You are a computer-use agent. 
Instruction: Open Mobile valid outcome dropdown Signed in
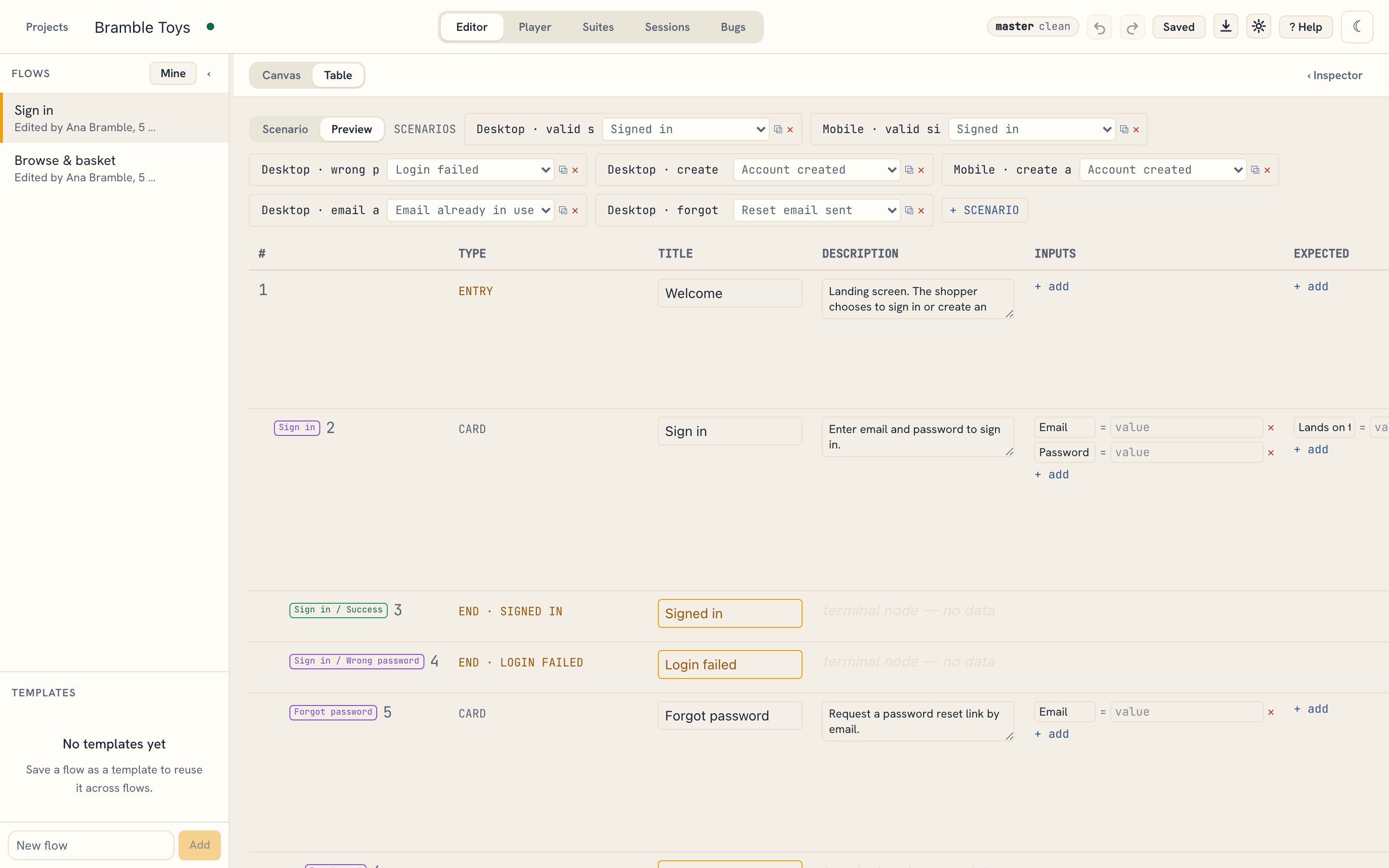[1032, 129]
